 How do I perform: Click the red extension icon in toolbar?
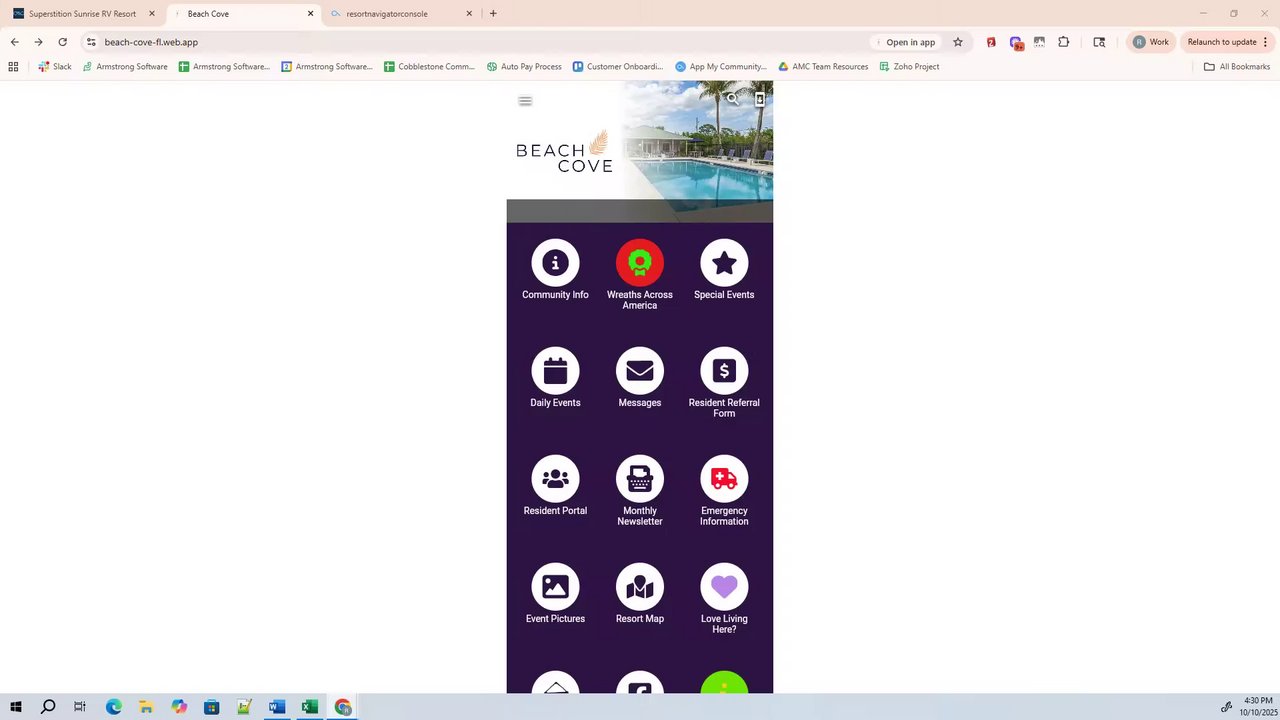(x=991, y=42)
